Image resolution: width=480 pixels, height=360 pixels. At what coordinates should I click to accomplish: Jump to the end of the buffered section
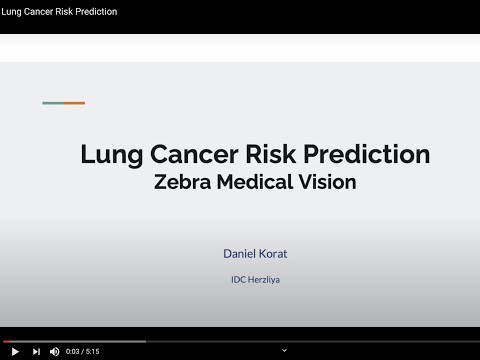click(x=145, y=341)
